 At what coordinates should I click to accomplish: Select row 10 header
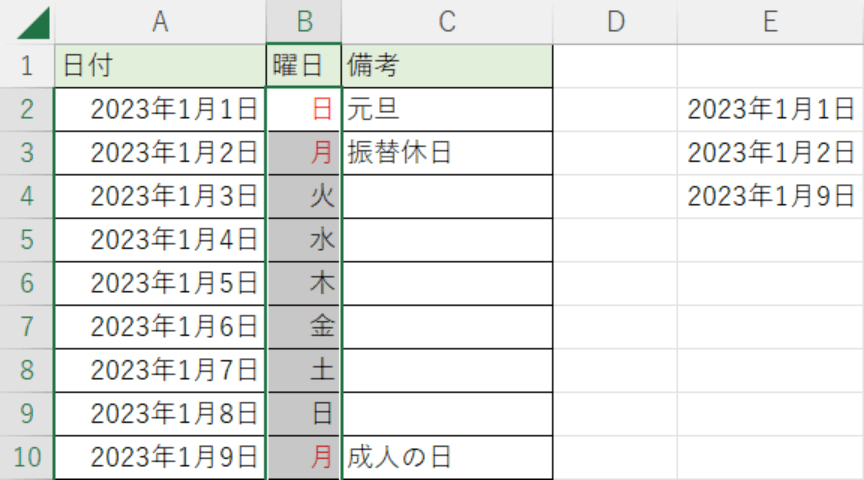26,458
